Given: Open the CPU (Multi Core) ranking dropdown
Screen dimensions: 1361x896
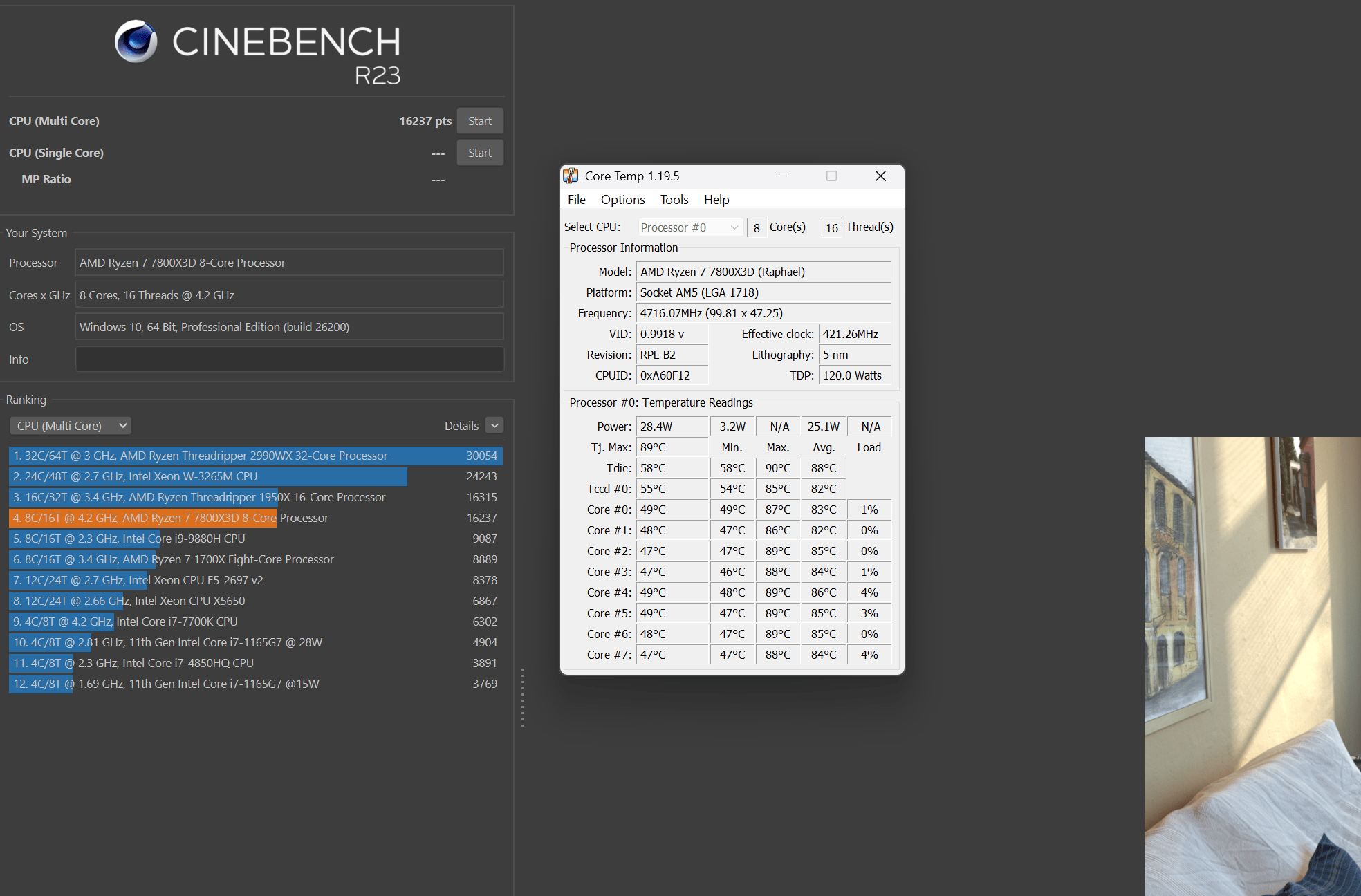Looking at the screenshot, I should tap(71, 426).
